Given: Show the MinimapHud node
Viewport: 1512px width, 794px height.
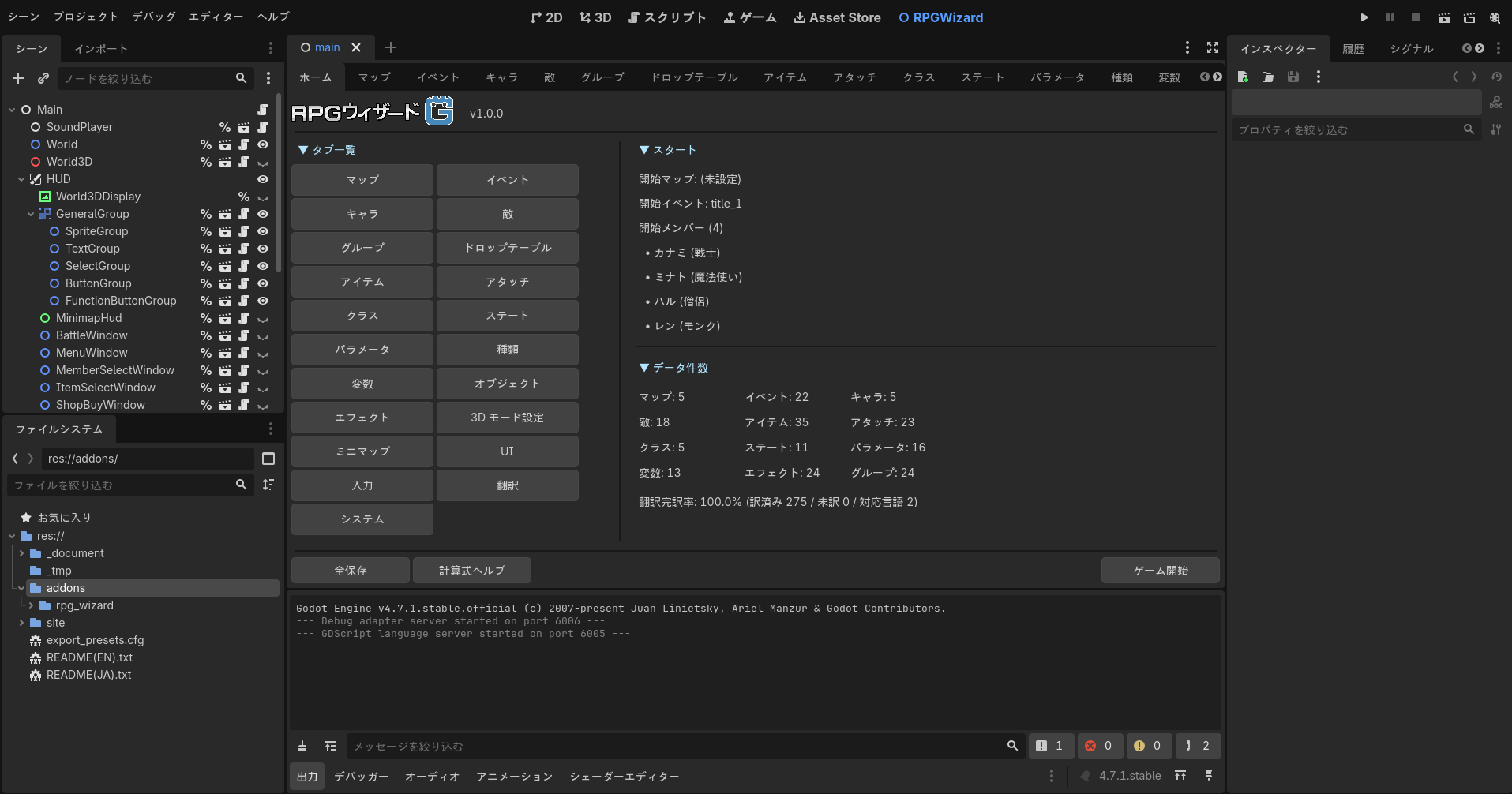Looking at the screenshot, I should pyautogui.click(x=263, y=318).
